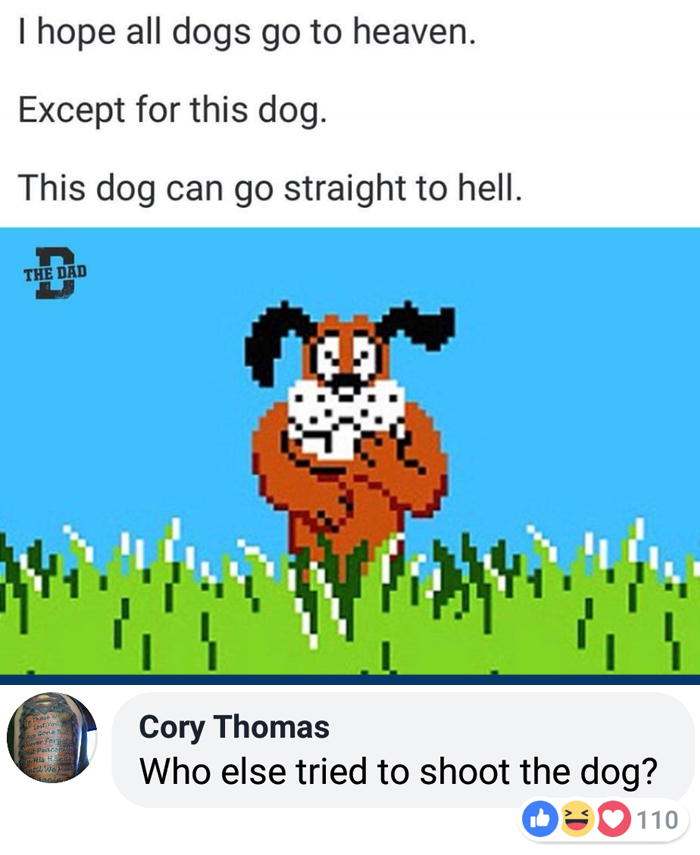Select the comment text about shooting the dog
This screenshot has height=855, width=700.
tap(399, 772)
